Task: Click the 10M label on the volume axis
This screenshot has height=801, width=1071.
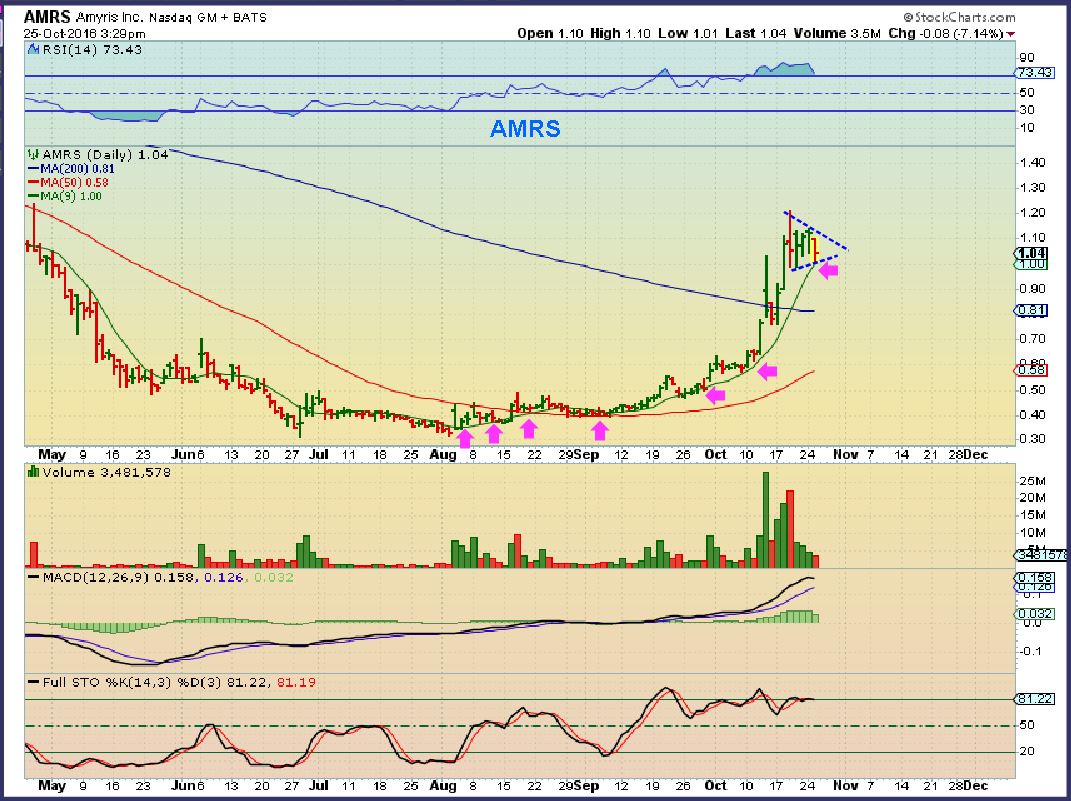Action: (x=1031, y=533)
